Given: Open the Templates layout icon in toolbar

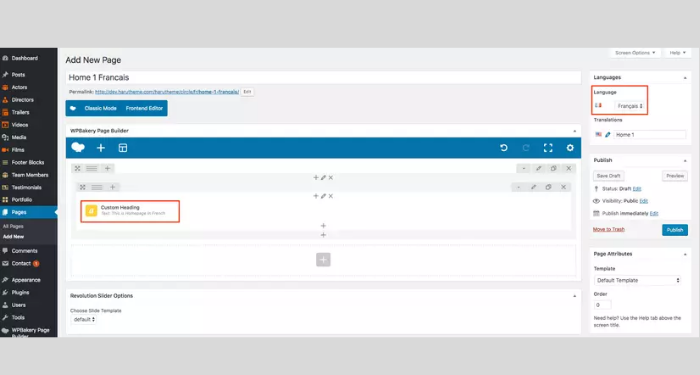Looking at the screenshot, I should (x=123, y=148).
